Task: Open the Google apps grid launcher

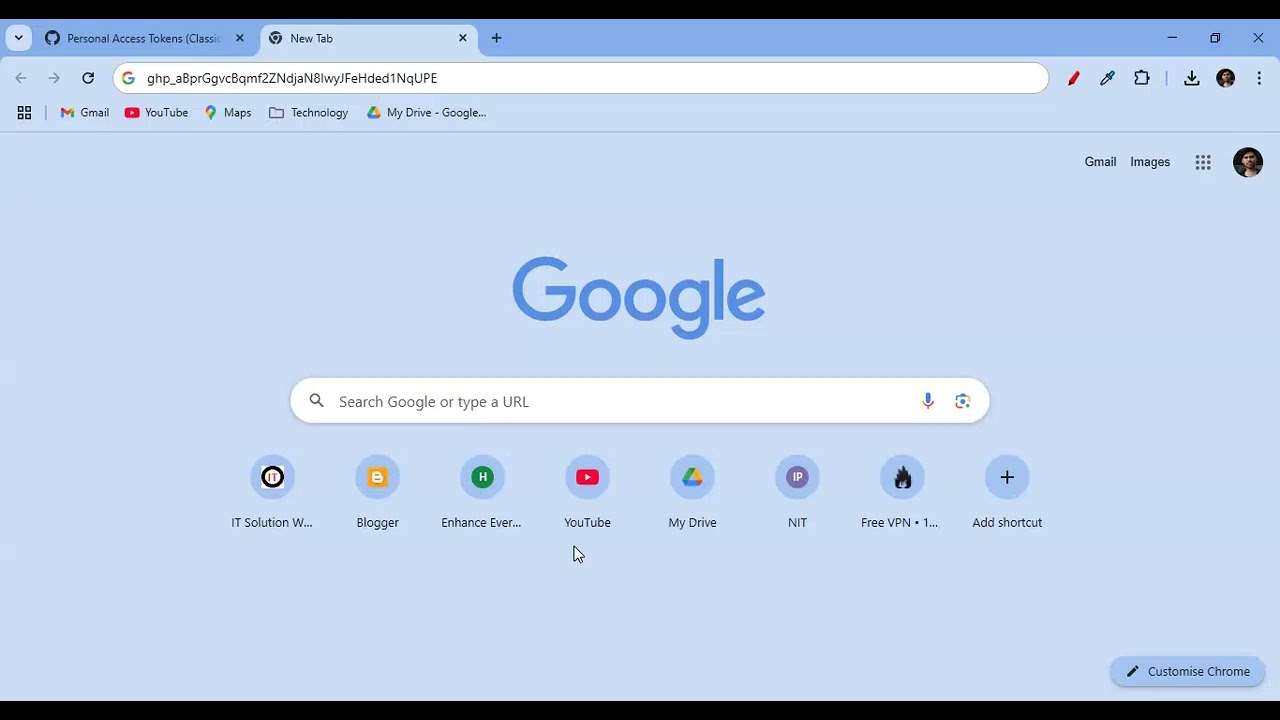Action: click(1203, 162)
